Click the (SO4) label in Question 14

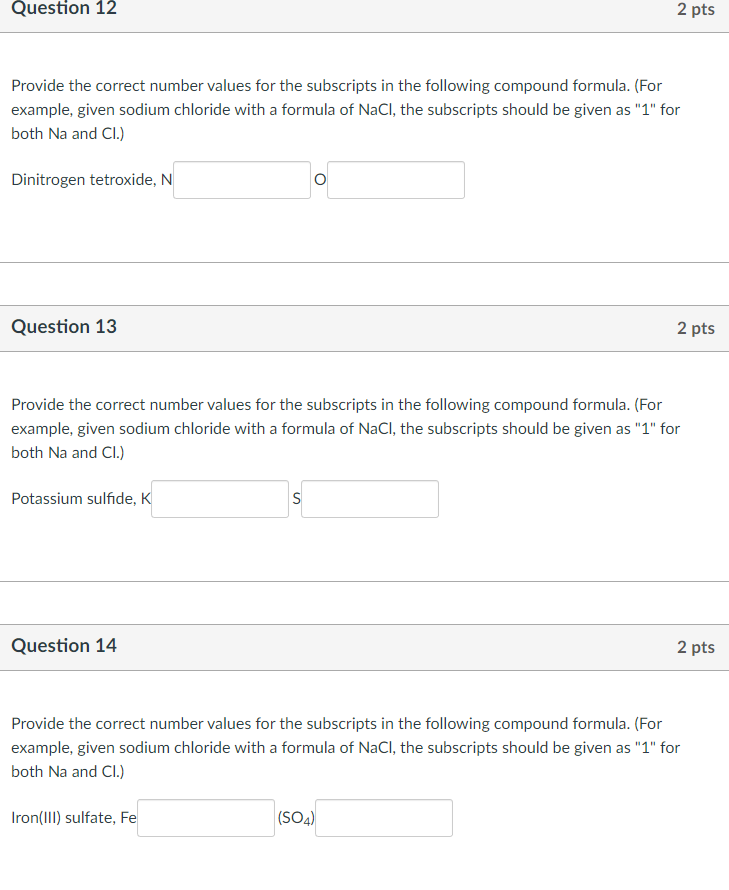click(295, 817)
